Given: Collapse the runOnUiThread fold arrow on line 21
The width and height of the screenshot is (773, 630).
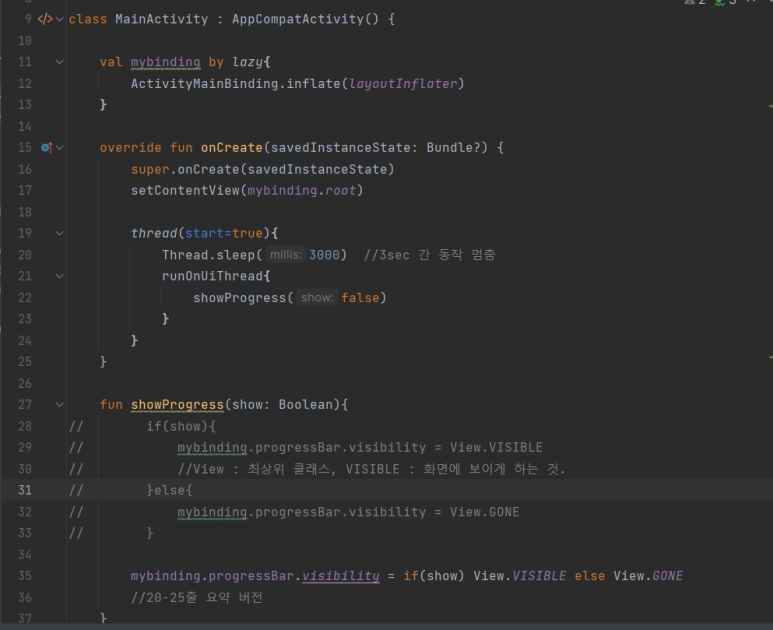Looking at the screenshot, I should (x=60, y=276).
